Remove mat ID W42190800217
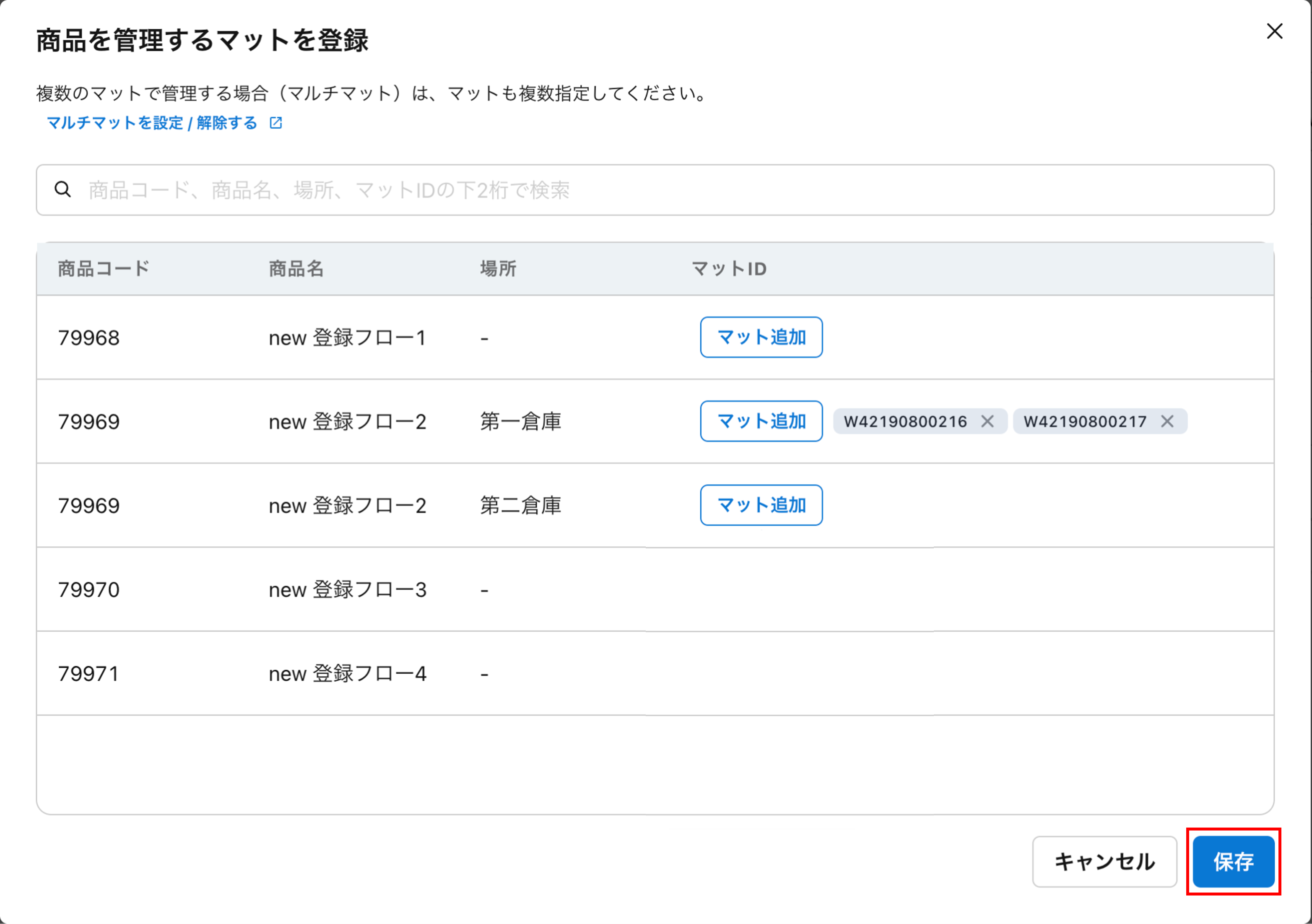 click(1167, 422)
